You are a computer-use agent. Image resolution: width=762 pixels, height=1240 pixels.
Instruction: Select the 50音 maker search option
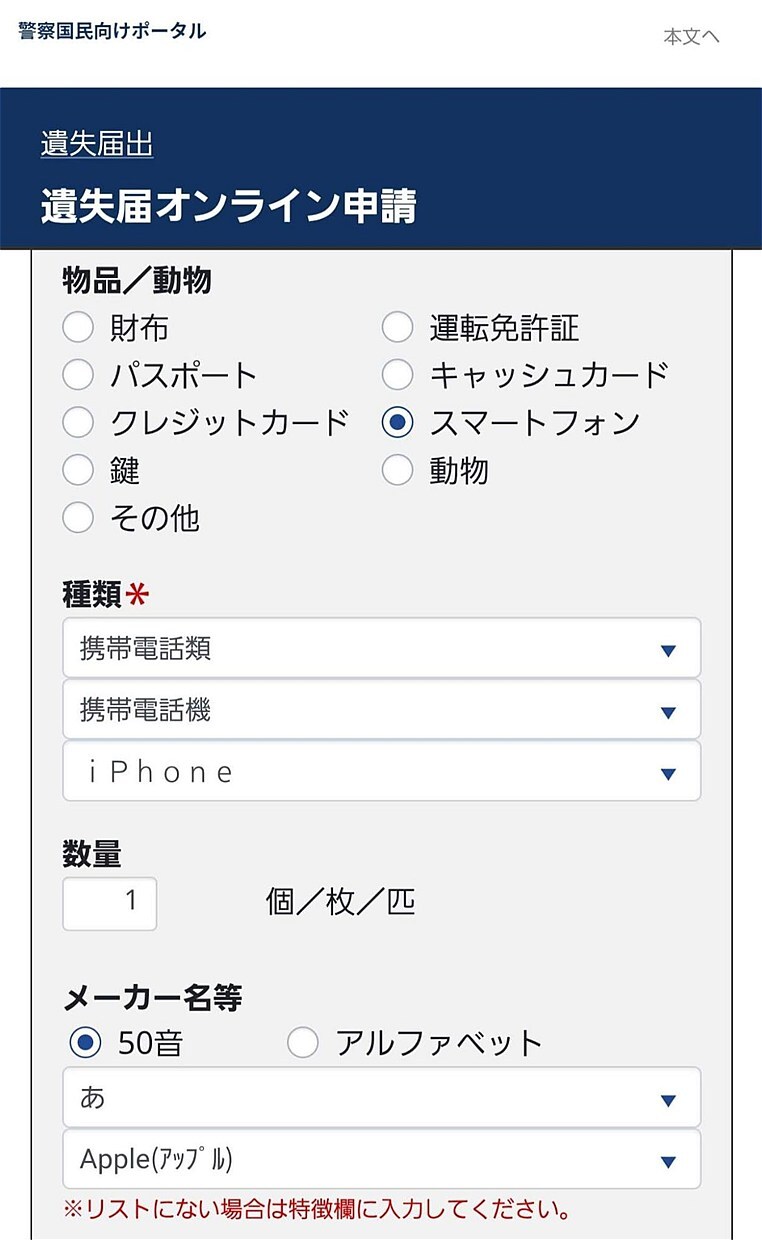(86, 1043)
